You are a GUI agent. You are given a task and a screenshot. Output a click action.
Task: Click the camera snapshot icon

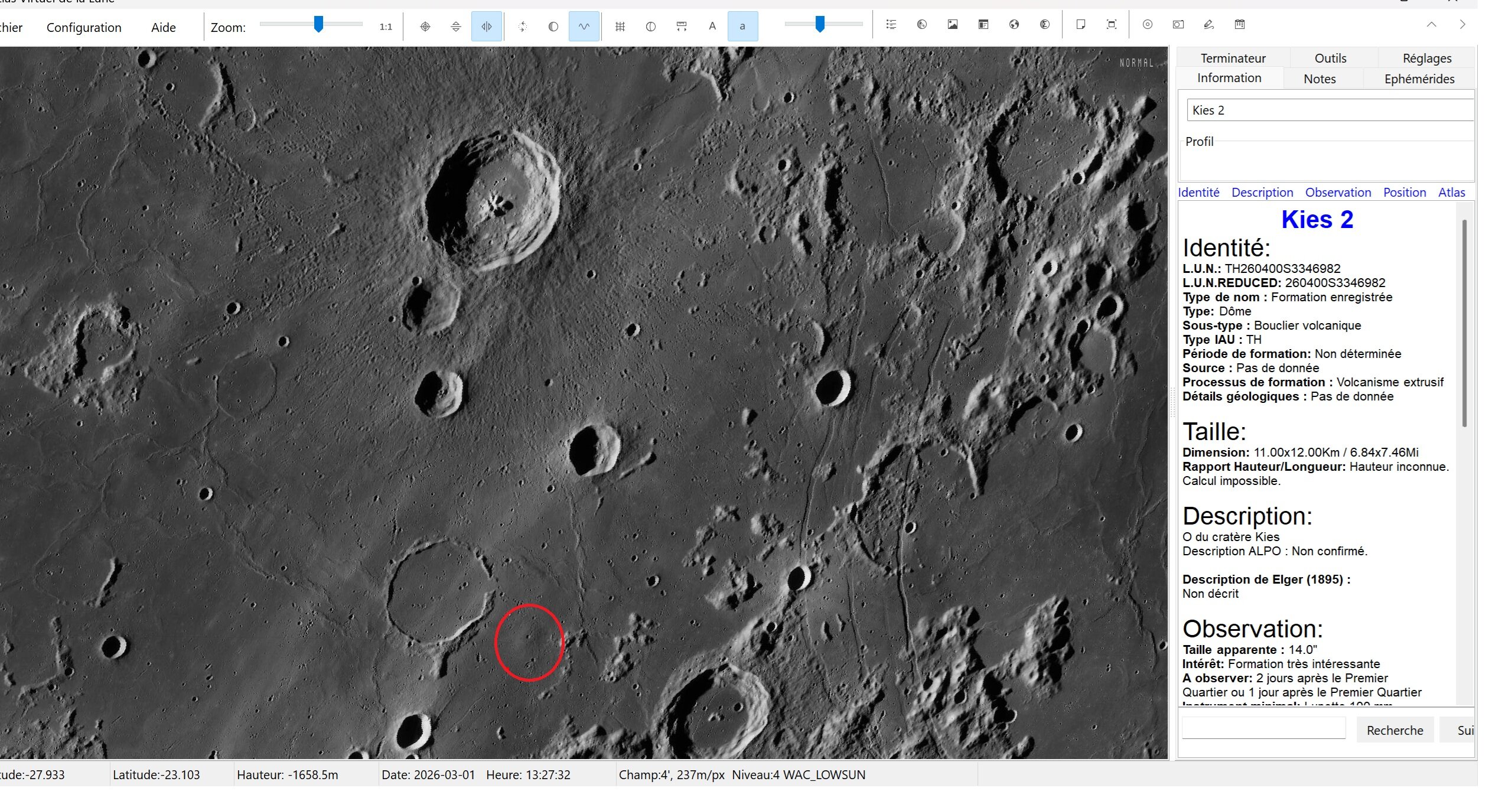pyautogui.click(x=1178, y=25)
